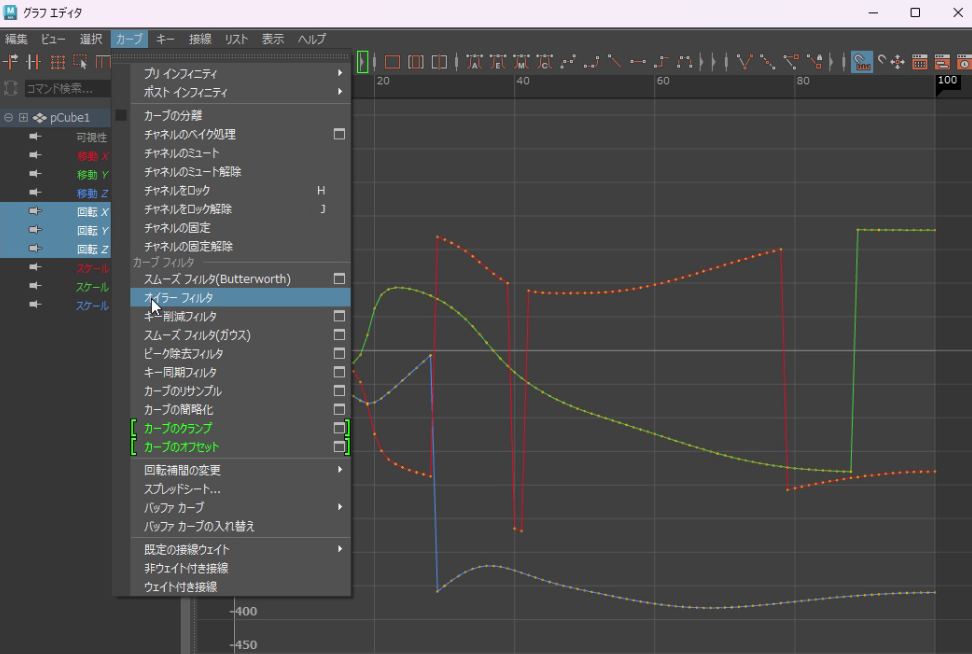
Task: Open the 選択 menu
Action: [91, 39]
